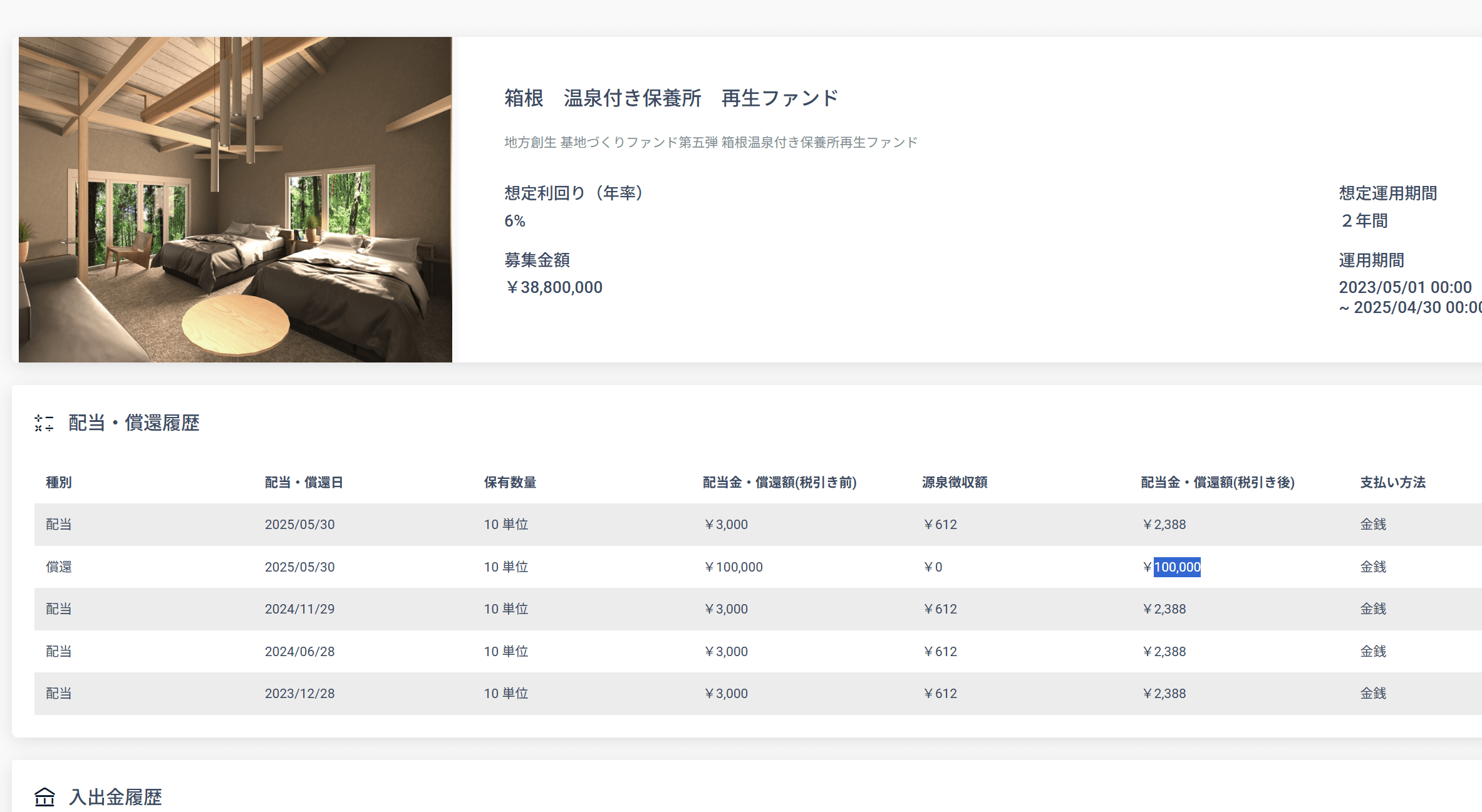Click the 保有数量 column header
The image size is (1482, 812).
[x=510, y=482]
